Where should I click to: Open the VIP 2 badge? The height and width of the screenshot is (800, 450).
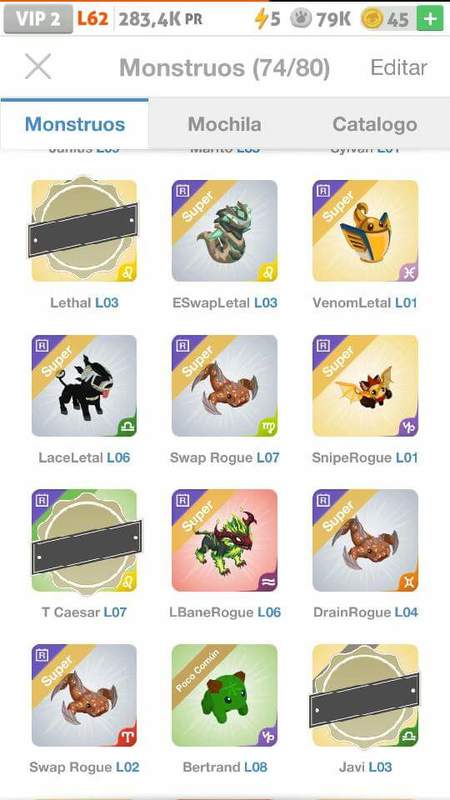(38, 19)
